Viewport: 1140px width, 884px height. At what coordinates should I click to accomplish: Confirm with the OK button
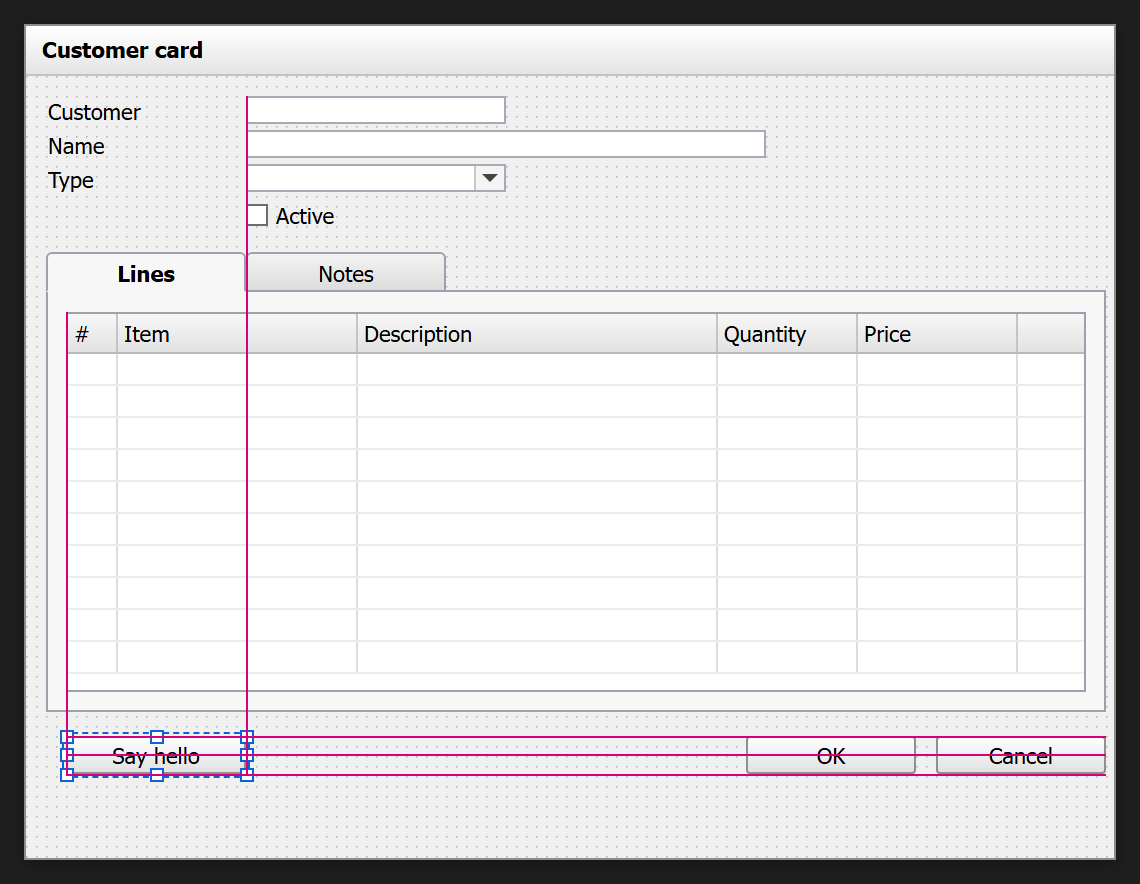tap(831, 756)
